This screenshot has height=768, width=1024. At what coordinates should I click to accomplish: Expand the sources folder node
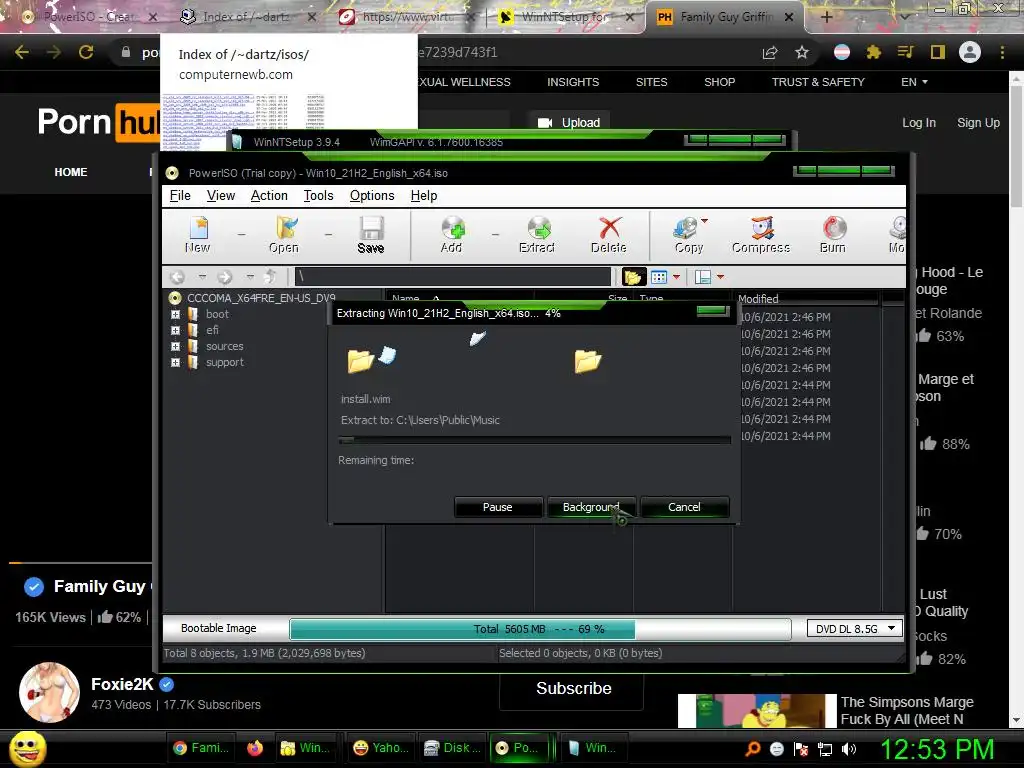click(x=175, y=346)
